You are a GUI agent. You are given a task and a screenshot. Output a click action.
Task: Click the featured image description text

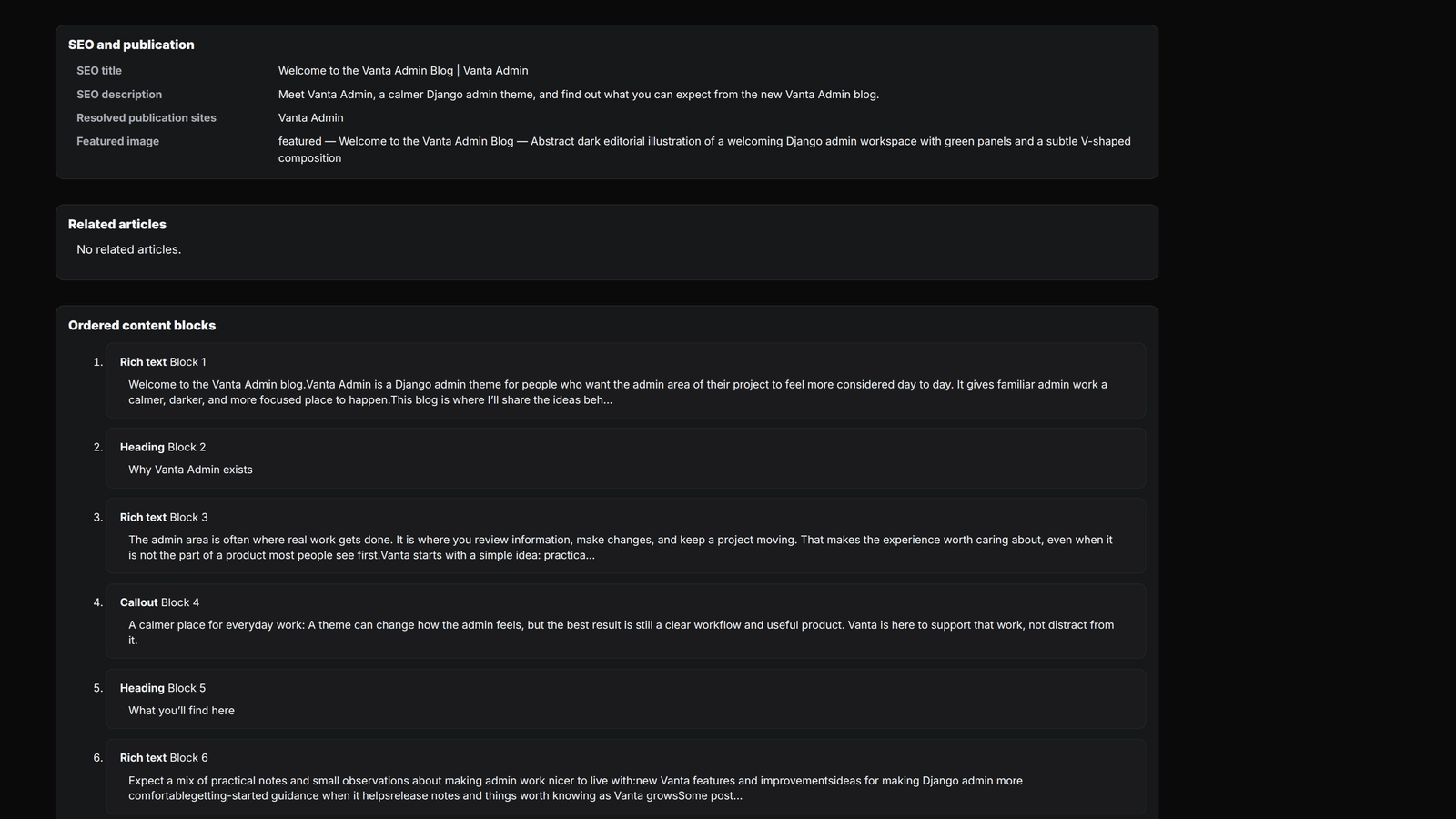point(704,150)
